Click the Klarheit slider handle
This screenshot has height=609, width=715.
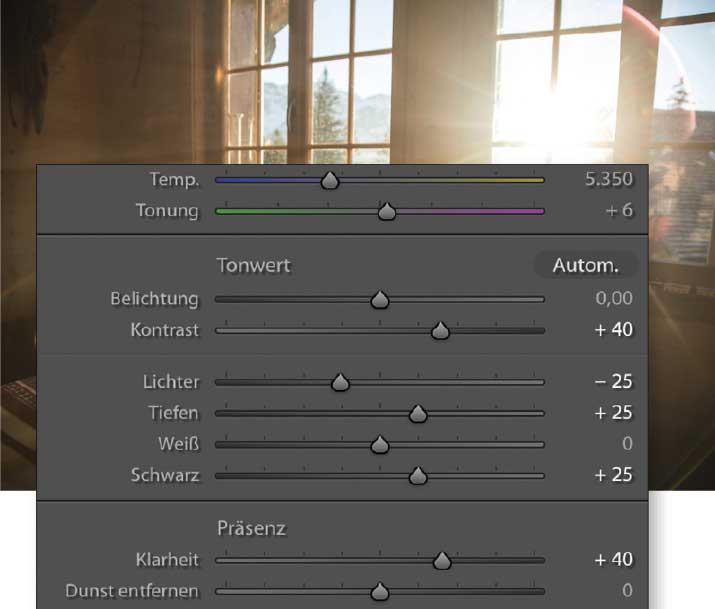pyautogui.click(x=442, y=561)
